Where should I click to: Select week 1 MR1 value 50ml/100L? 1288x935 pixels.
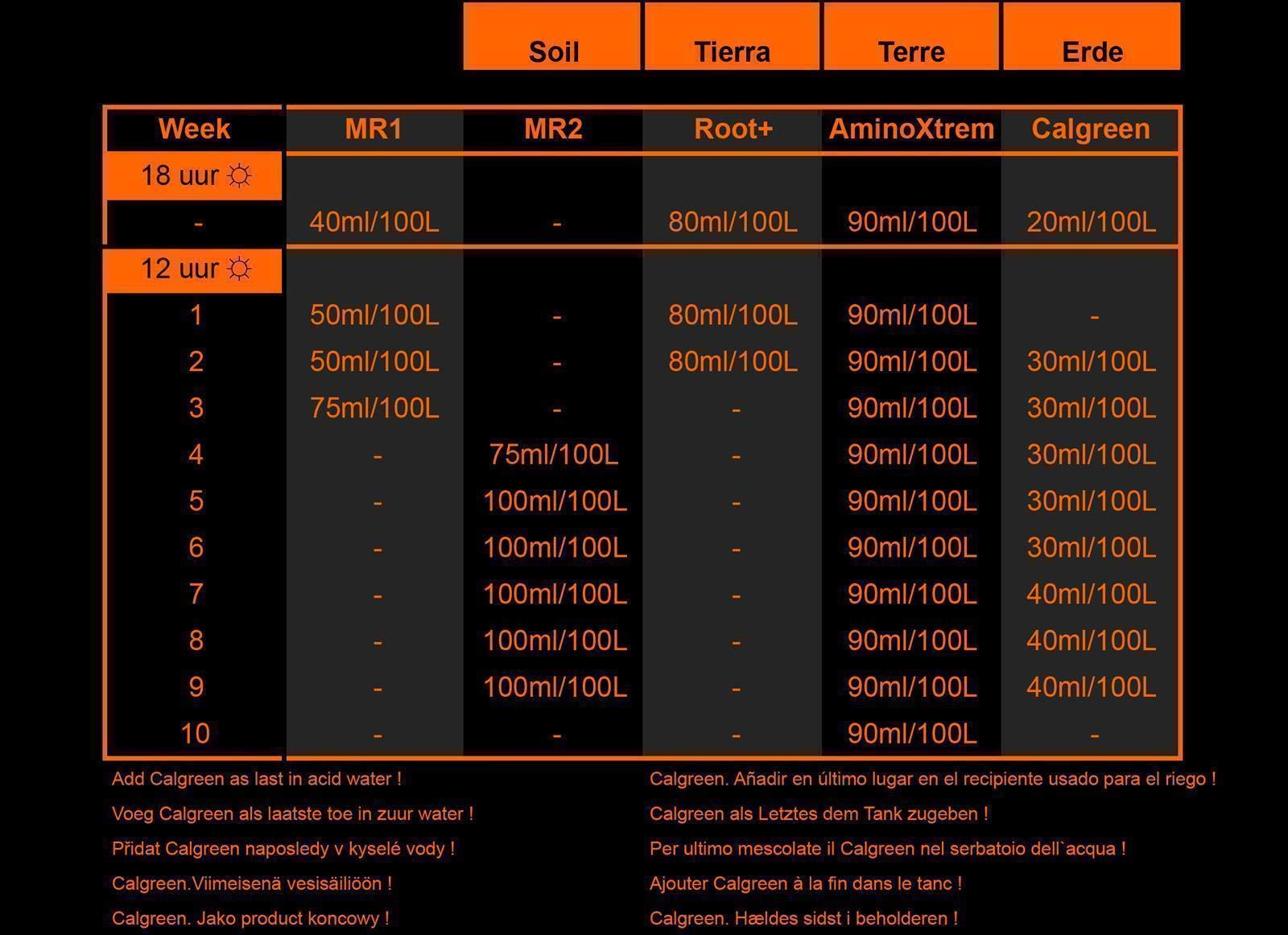[x=374, y=315]
